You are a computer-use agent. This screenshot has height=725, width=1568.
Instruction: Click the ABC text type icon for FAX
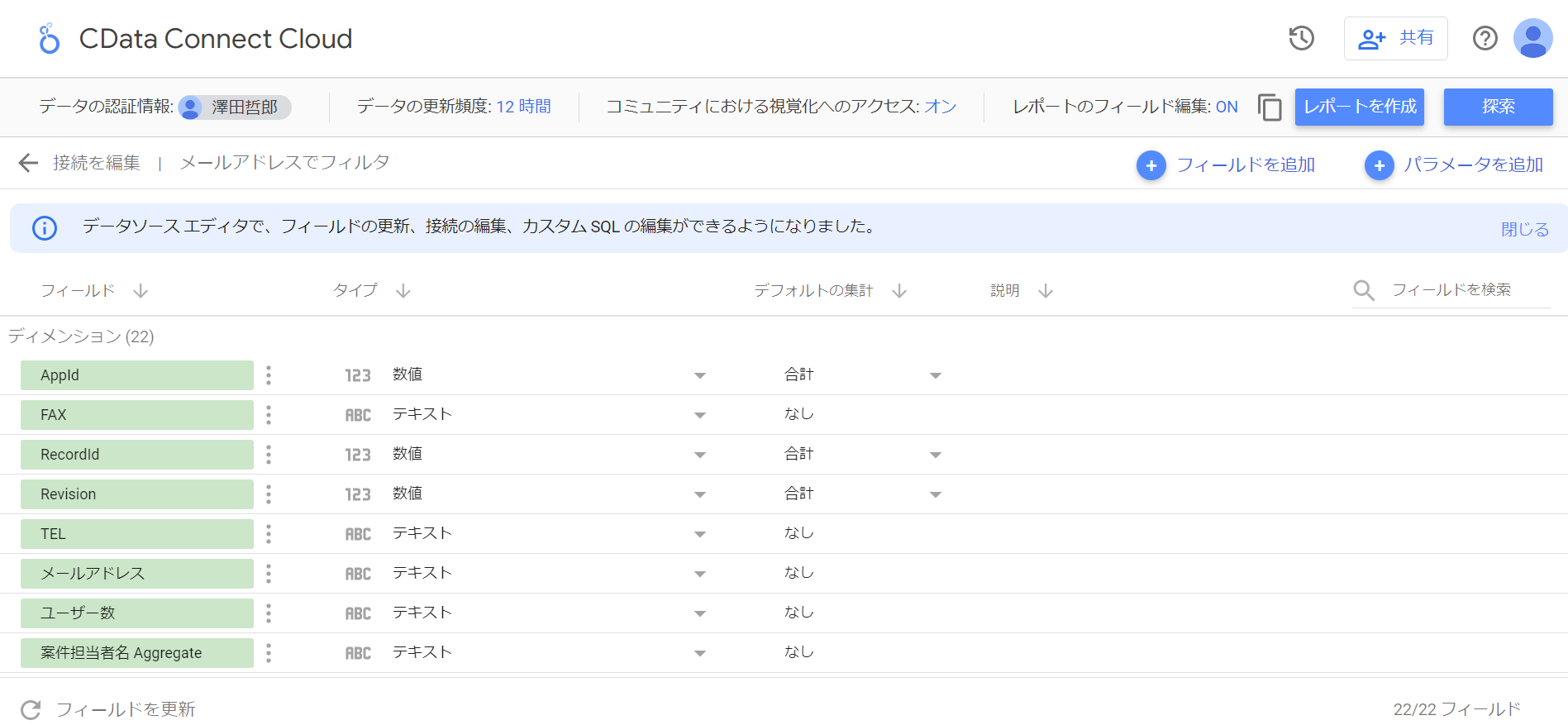358,415
